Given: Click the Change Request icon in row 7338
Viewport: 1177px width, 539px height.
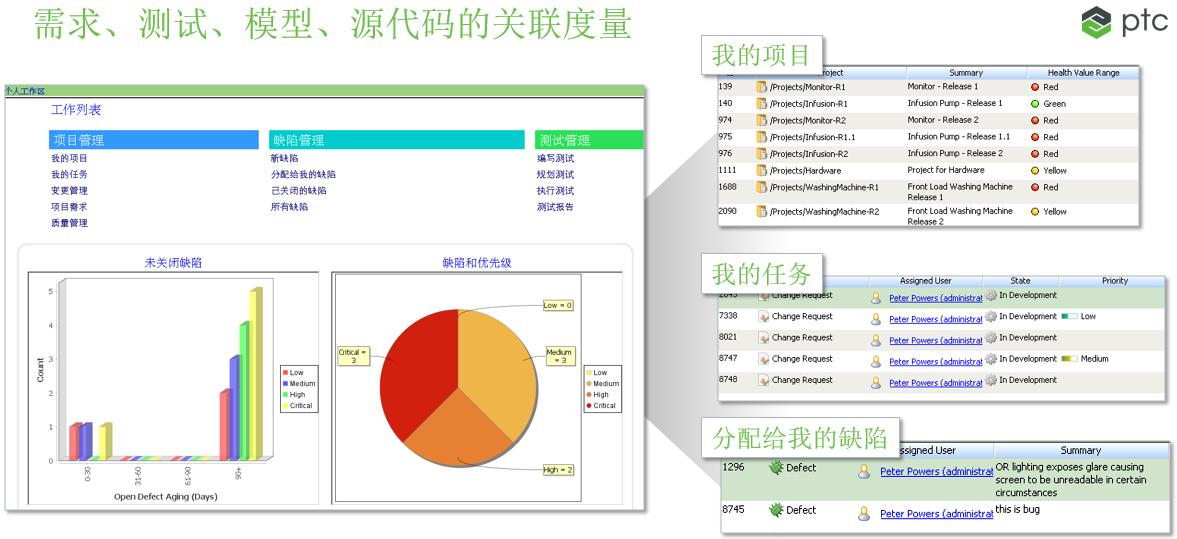Looking at the screenshot, I should pyautogui.click(x=763, y=317).
